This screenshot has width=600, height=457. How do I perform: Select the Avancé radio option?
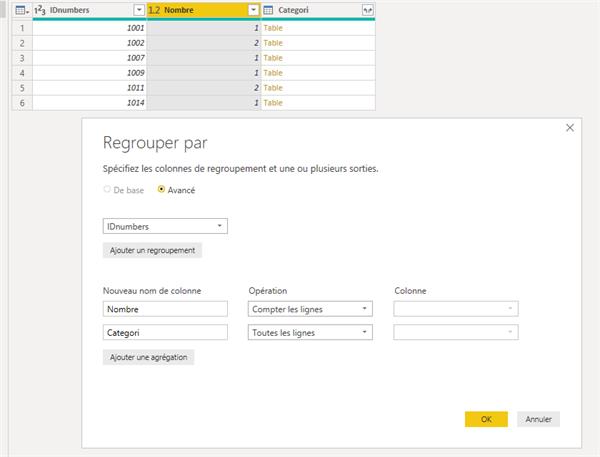162,190
